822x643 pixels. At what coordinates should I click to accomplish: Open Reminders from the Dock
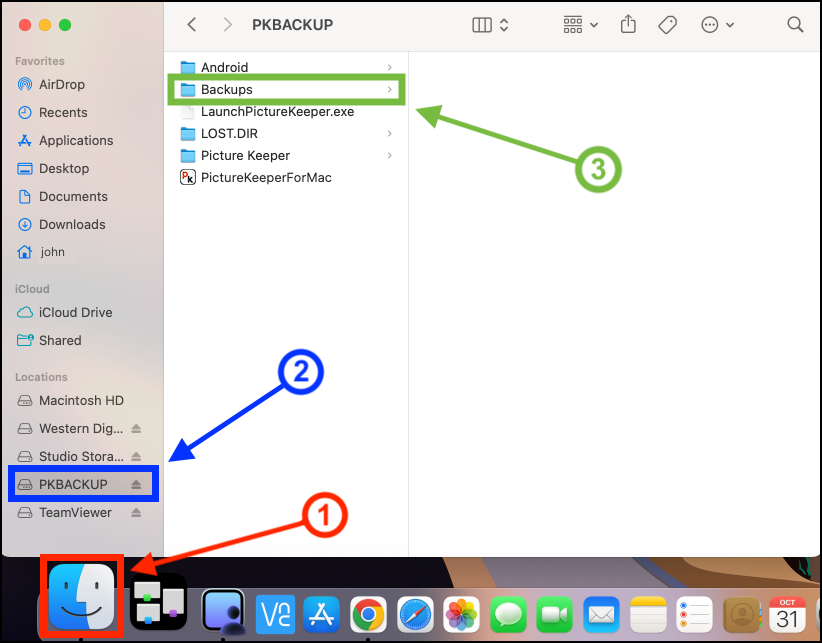[x=695, y=614]
